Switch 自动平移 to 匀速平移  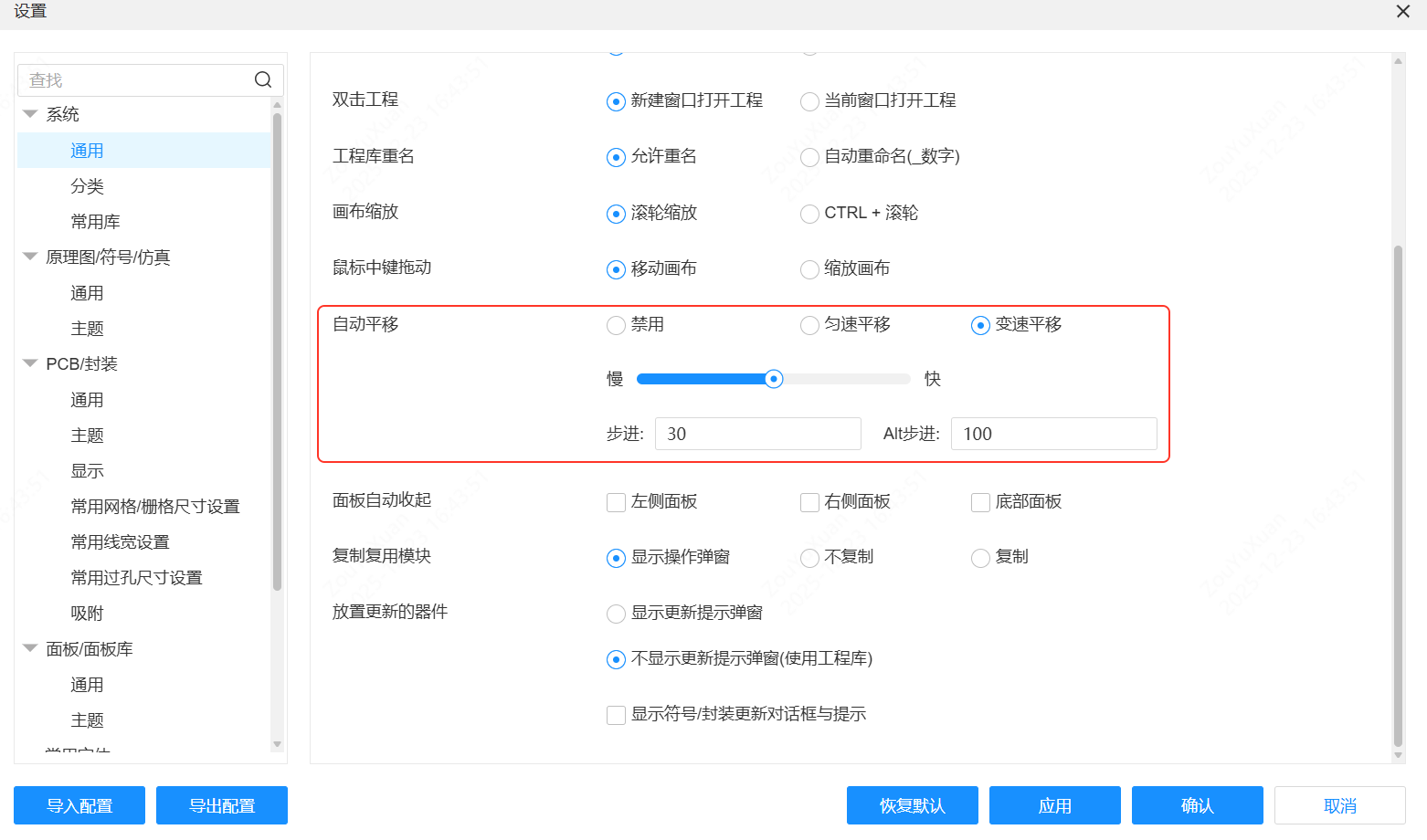coord(809,325)
